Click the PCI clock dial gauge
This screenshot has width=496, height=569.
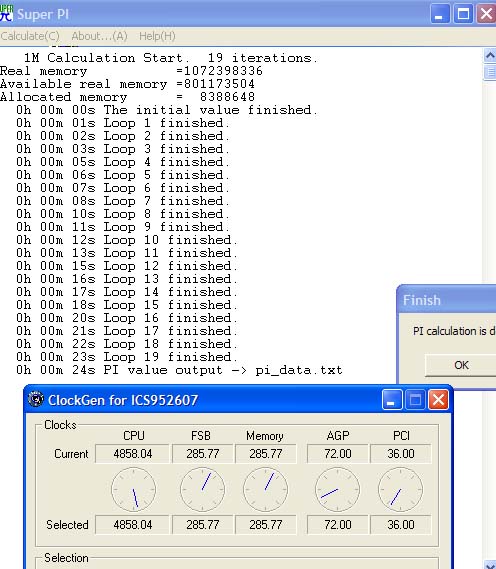[401, 490]
